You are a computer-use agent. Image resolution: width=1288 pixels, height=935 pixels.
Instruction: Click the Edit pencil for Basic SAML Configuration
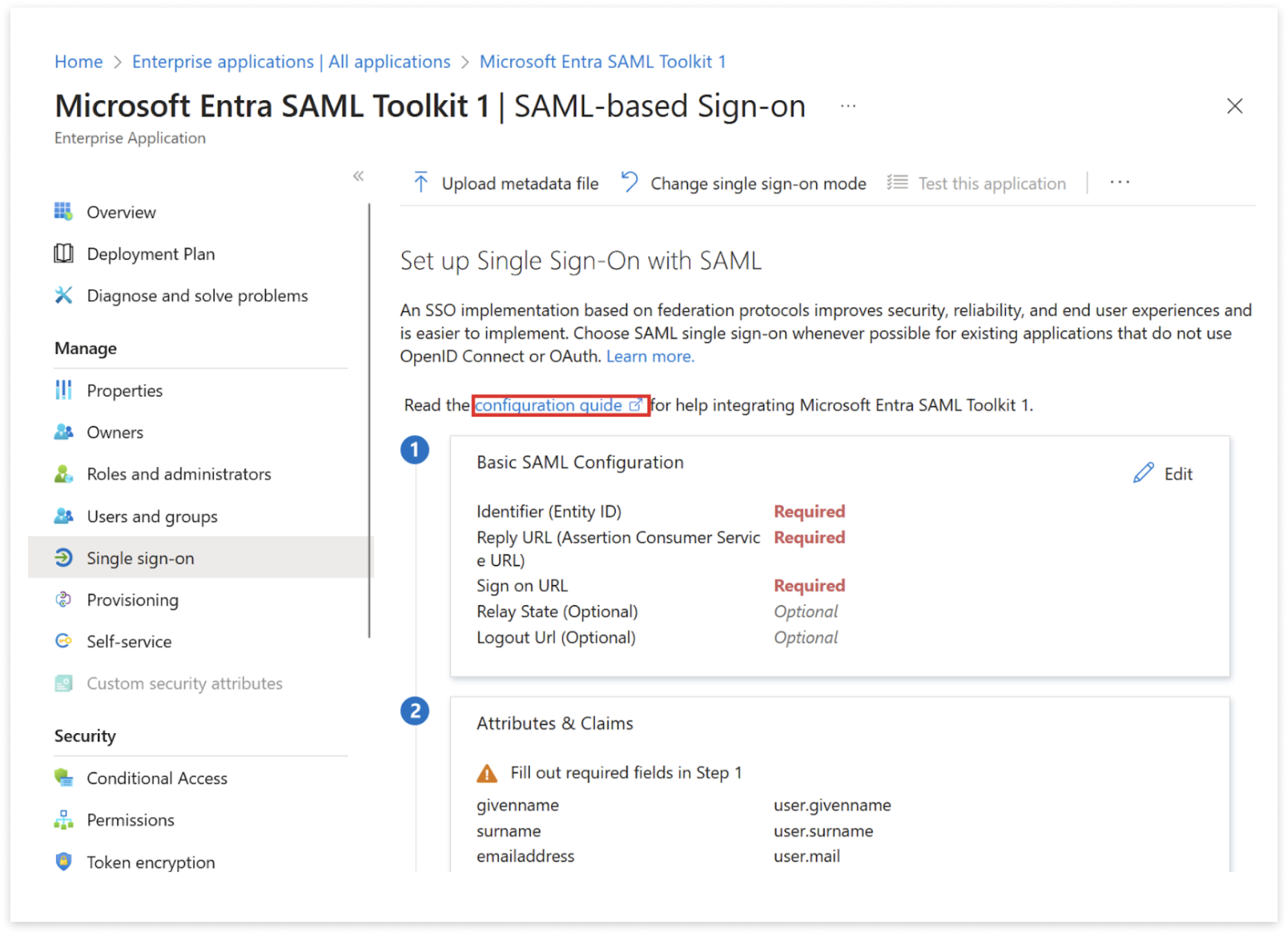pyautogui.click(x=1143, y=473)
